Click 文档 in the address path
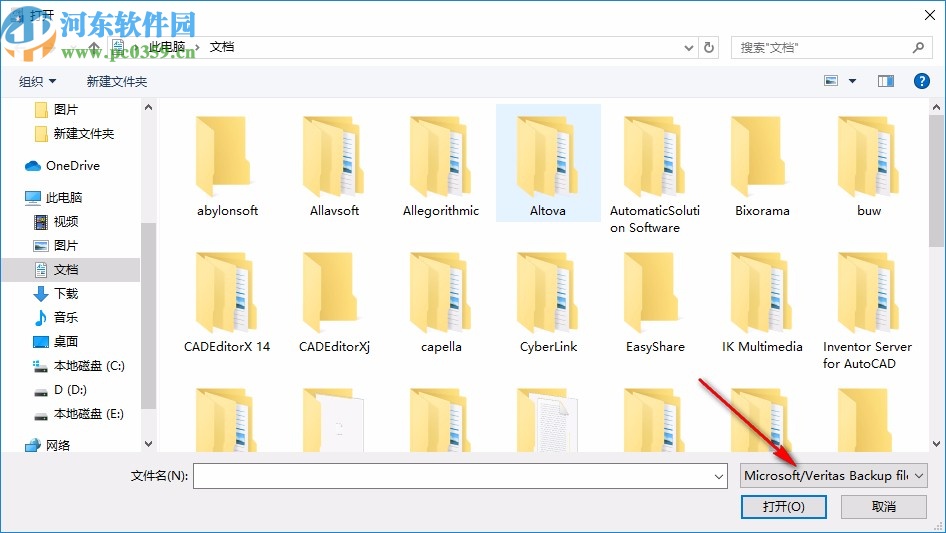 coord(221,47)
